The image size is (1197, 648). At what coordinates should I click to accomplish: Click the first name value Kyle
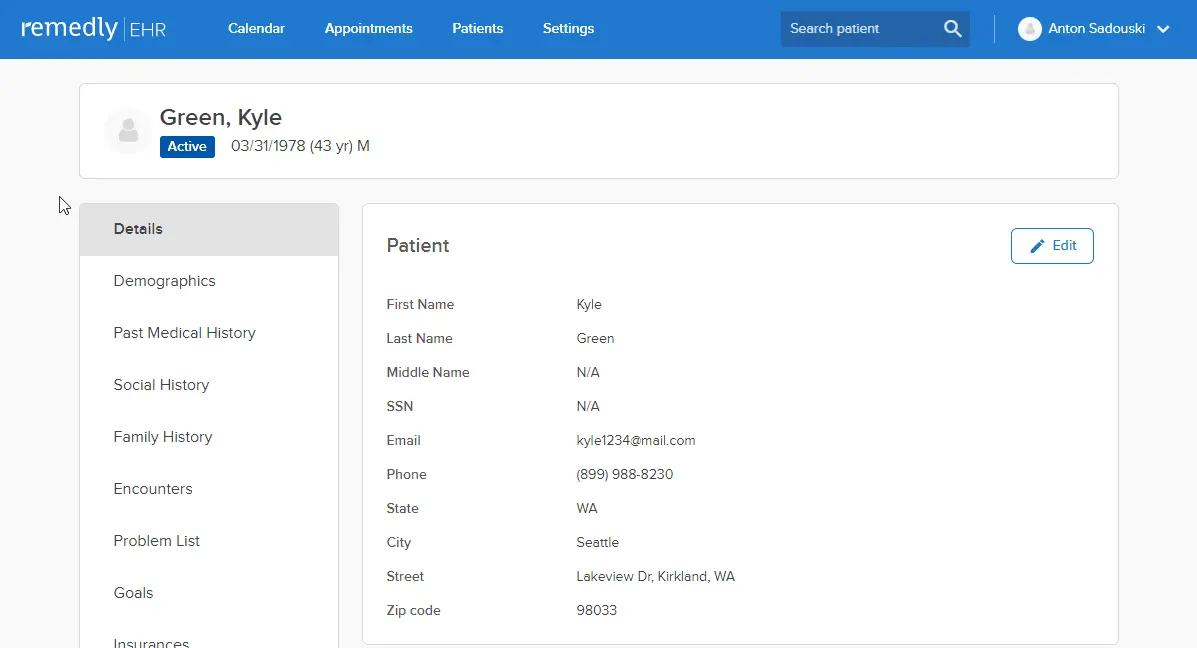[x=589, y=305]
